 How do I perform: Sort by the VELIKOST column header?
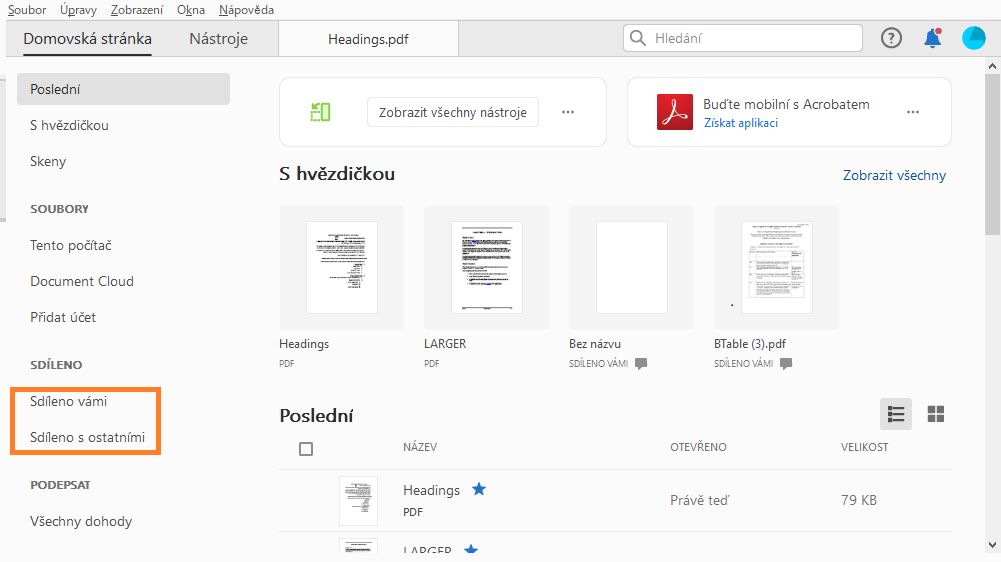[x=864, y=447]
